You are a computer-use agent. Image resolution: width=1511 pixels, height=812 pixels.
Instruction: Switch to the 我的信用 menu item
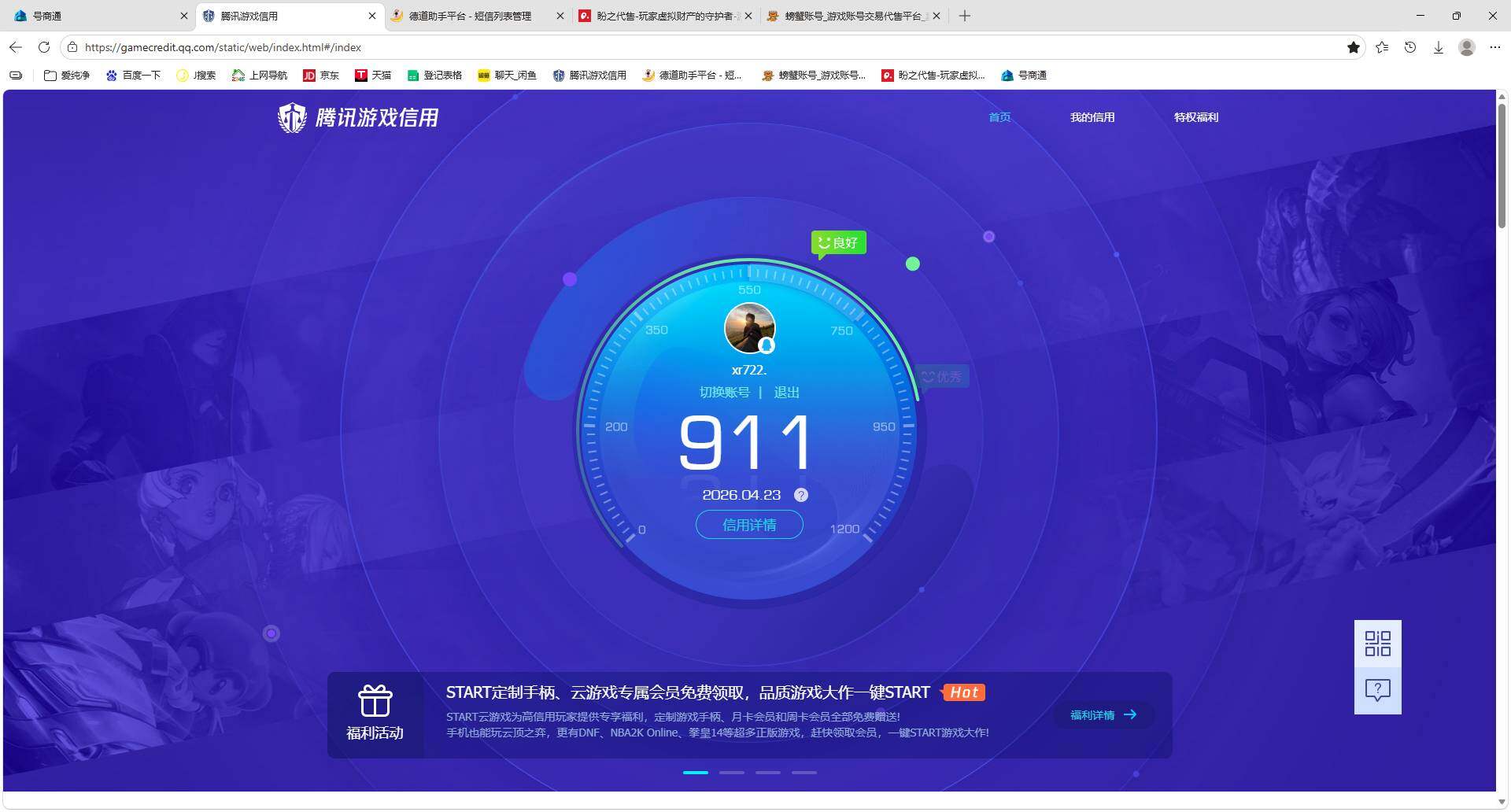coord(1092,117)
